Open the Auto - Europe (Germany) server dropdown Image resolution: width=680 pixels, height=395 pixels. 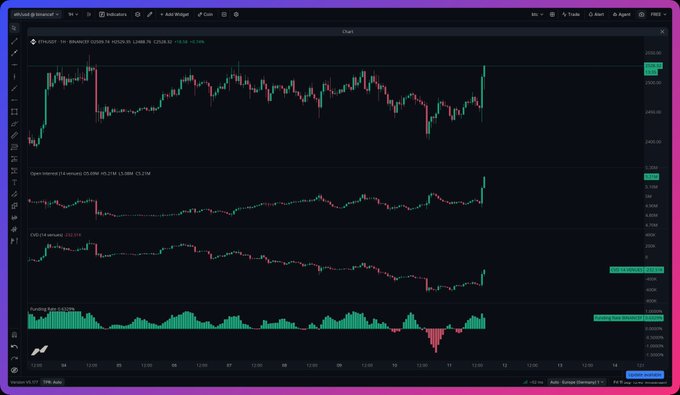pyautogui.click(x=577, y=382)
